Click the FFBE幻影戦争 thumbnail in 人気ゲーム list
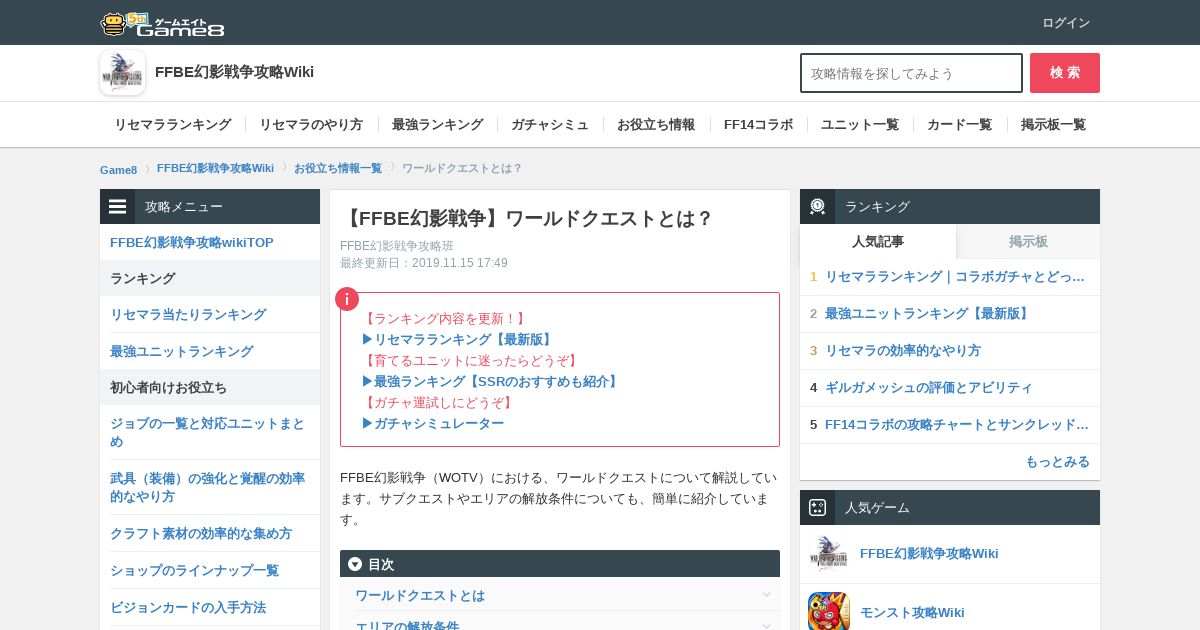 pyautogui.click(x=829, y=554)
